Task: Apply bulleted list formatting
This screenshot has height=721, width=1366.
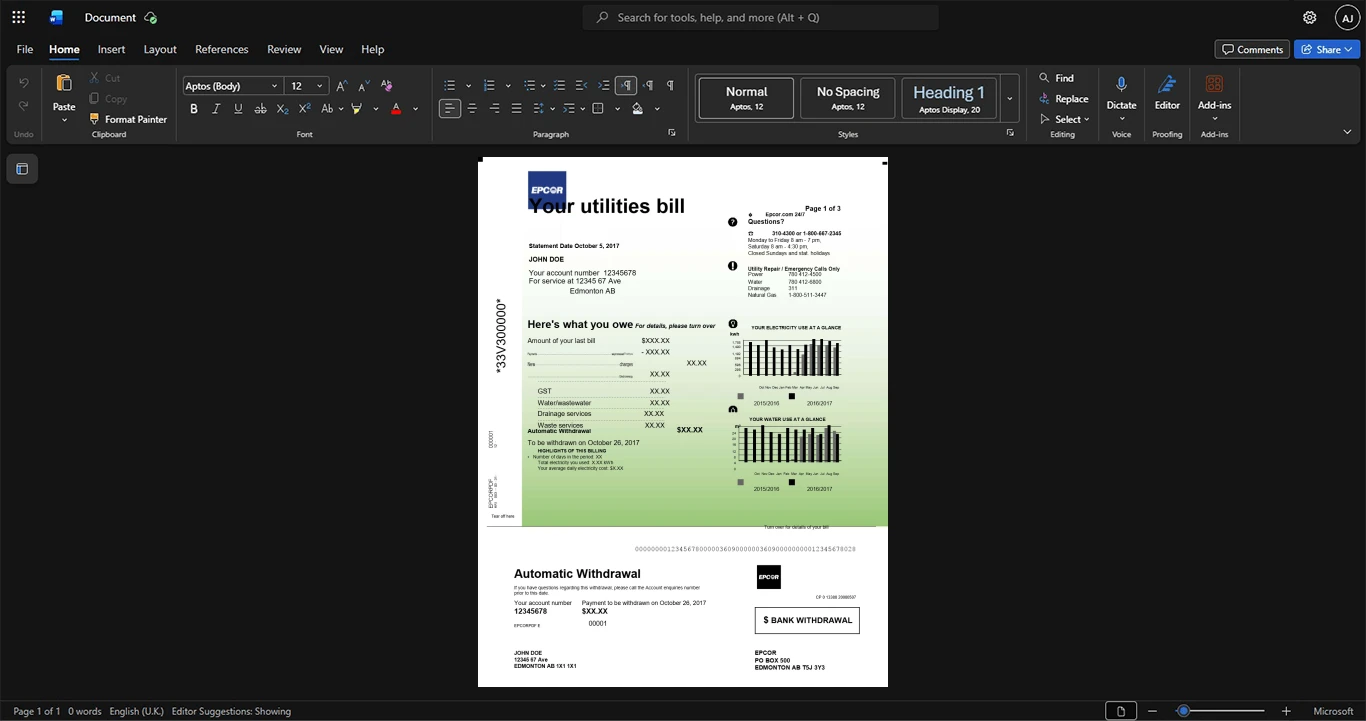Action: tap(450, 86)
